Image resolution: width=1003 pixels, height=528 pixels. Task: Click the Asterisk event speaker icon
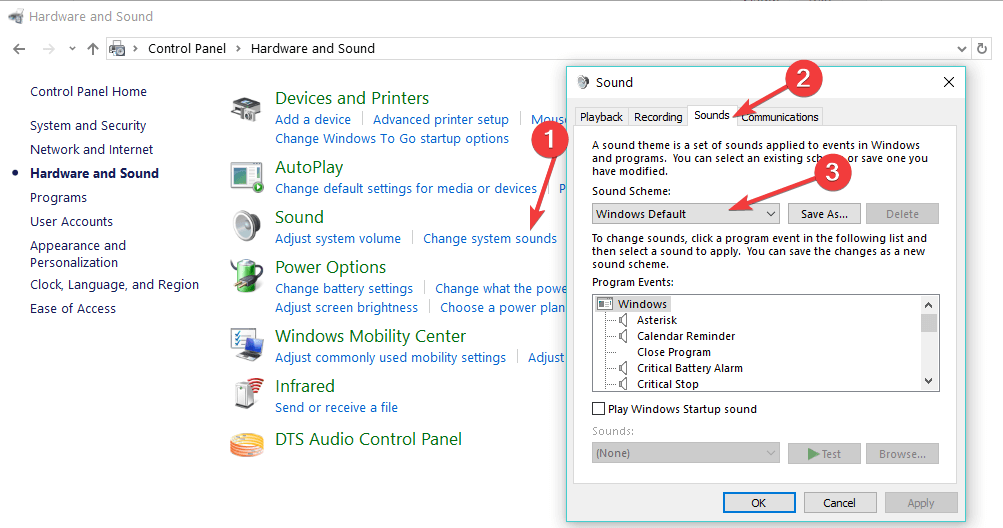tap(623, 320)
